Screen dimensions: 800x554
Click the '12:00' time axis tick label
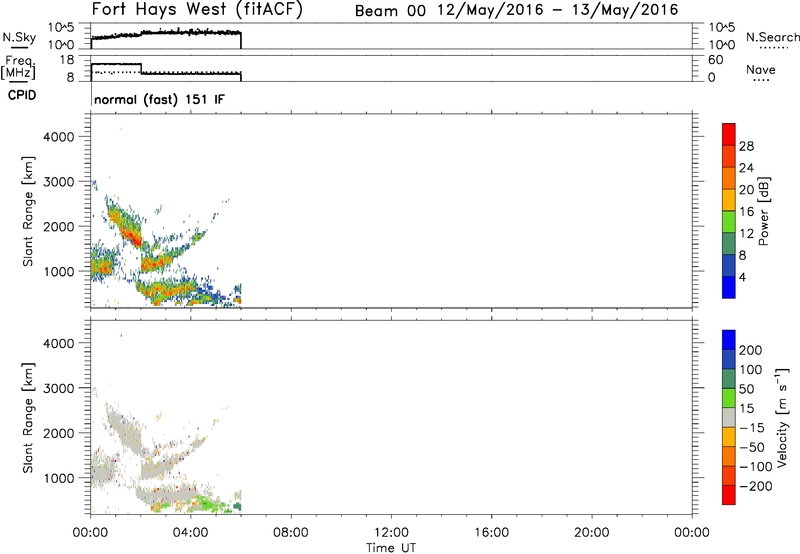tap(391, 533)
